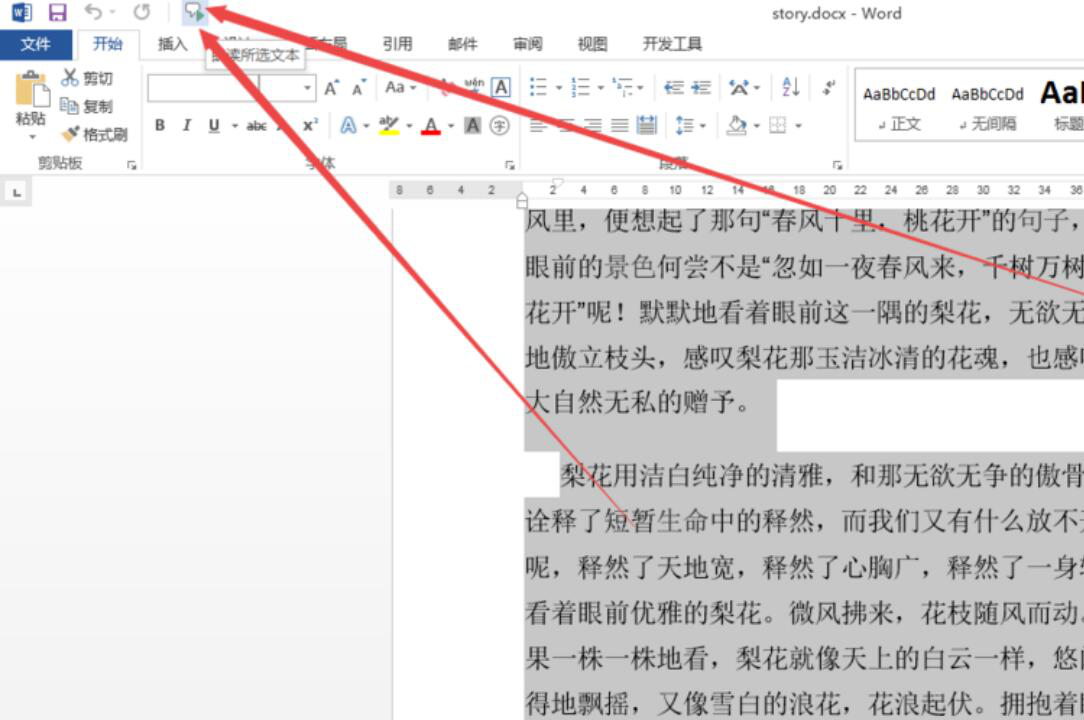Image resolution: width=1084 pixels, height=720 pixels.
Task: Open underline style dropdown arrow
Action: tap(234, 126)
